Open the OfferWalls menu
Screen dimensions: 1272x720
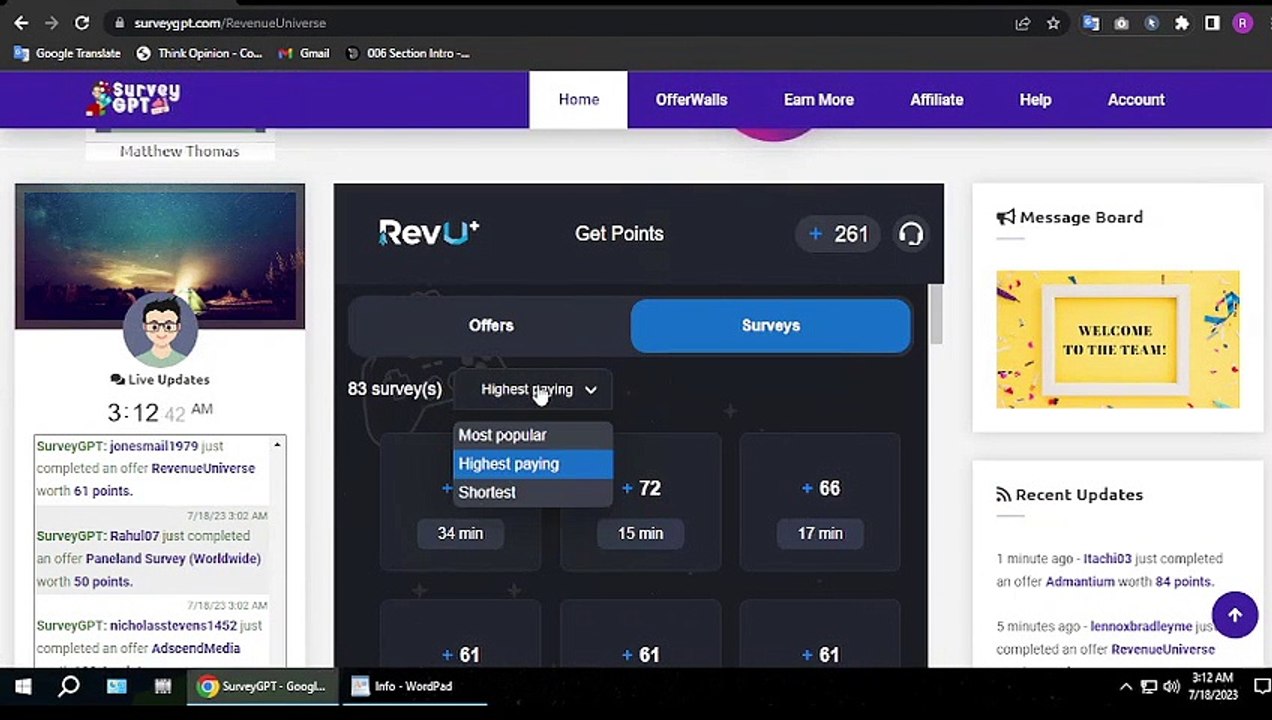(691, 99)
